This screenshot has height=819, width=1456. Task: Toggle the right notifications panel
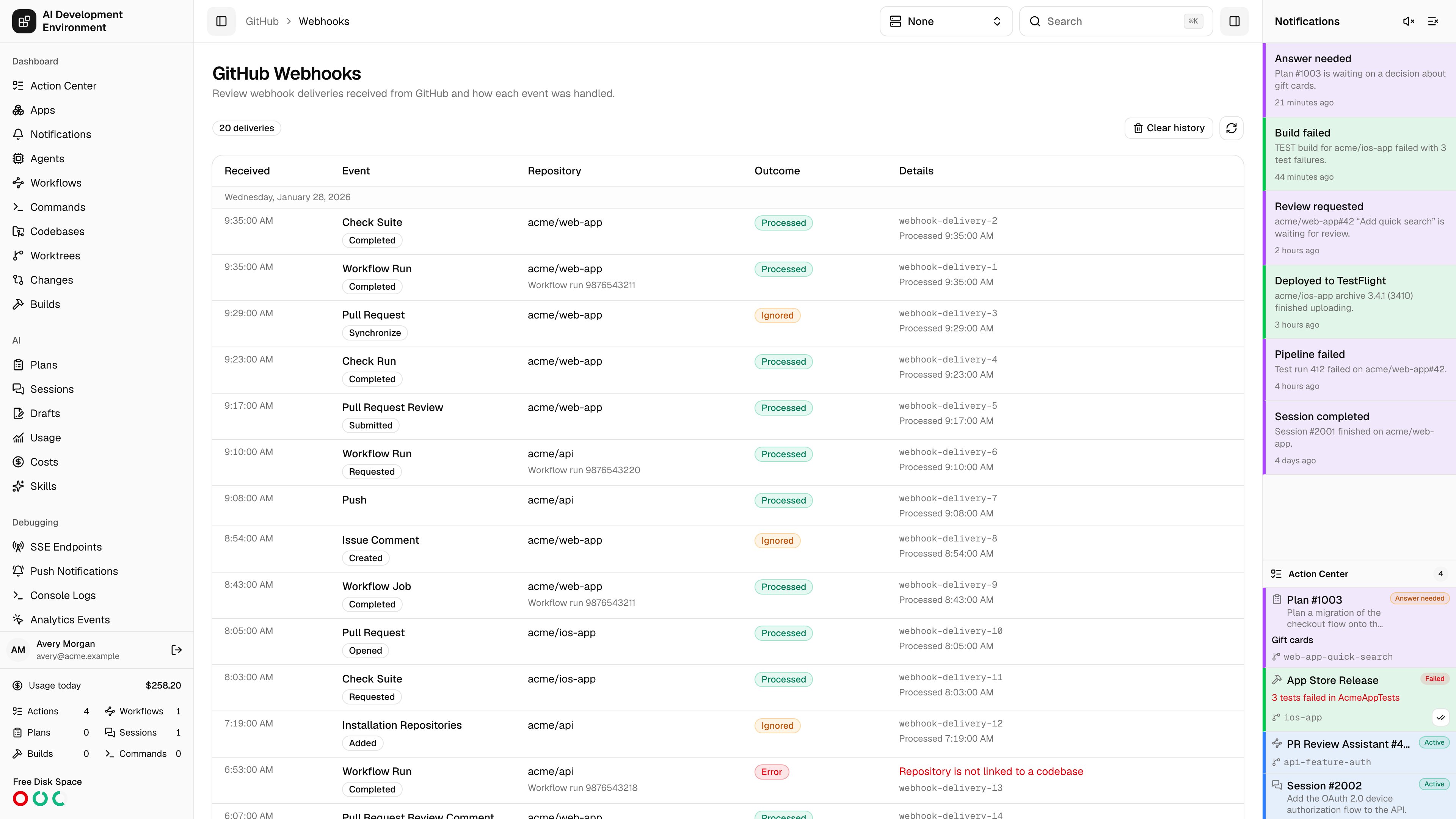pos(1235,22)
